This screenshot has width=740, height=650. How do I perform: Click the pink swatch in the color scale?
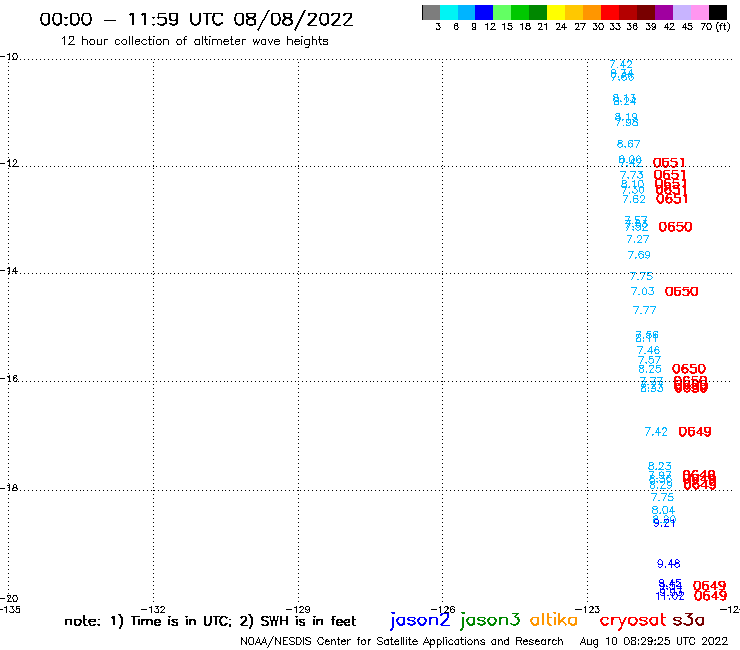[700, 12]
